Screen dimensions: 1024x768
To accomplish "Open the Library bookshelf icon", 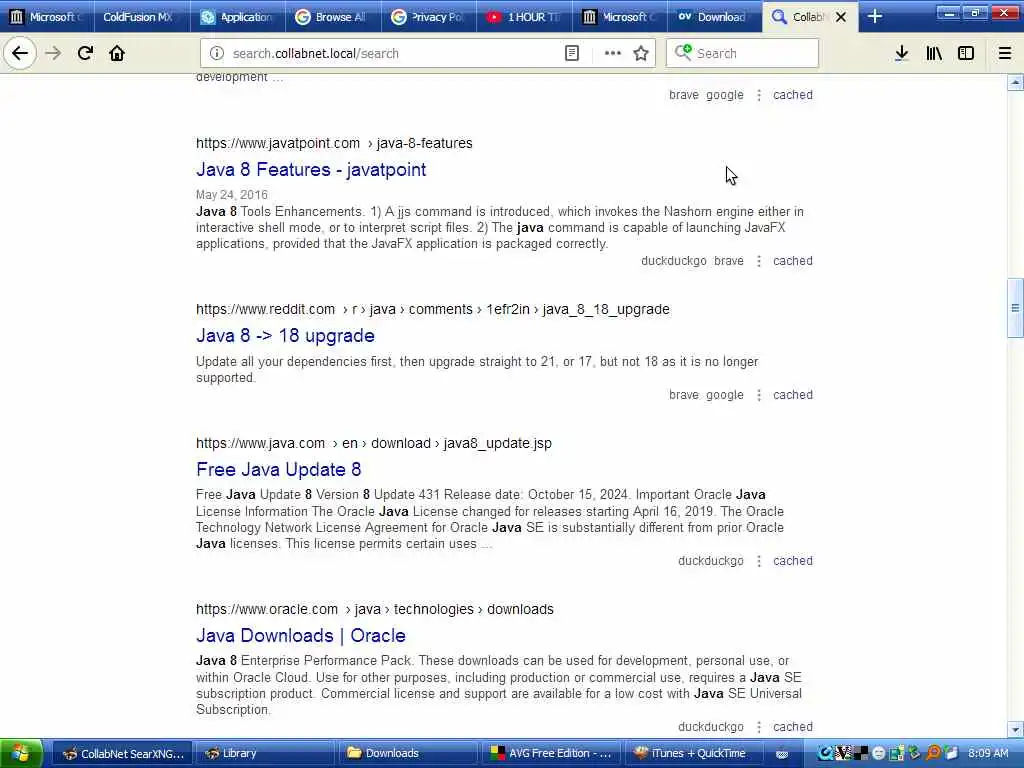I will [x=934, y=54].
